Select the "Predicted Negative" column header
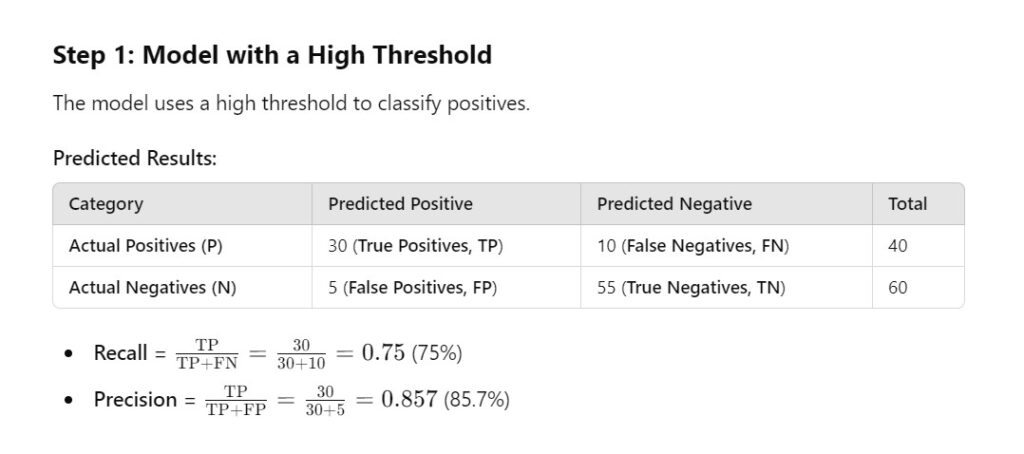Screen dimensions: 1024x454 click(x=674, y=204)
